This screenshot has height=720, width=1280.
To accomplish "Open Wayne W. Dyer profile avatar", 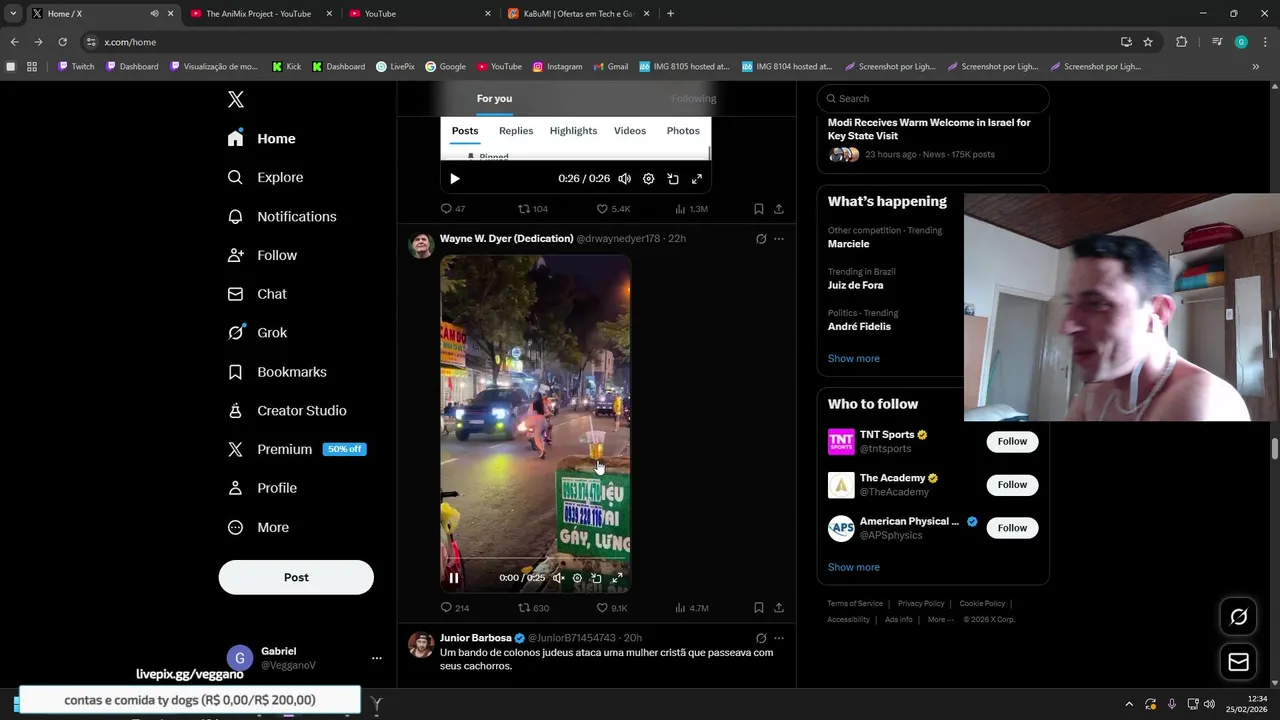I will pos(421,245).
